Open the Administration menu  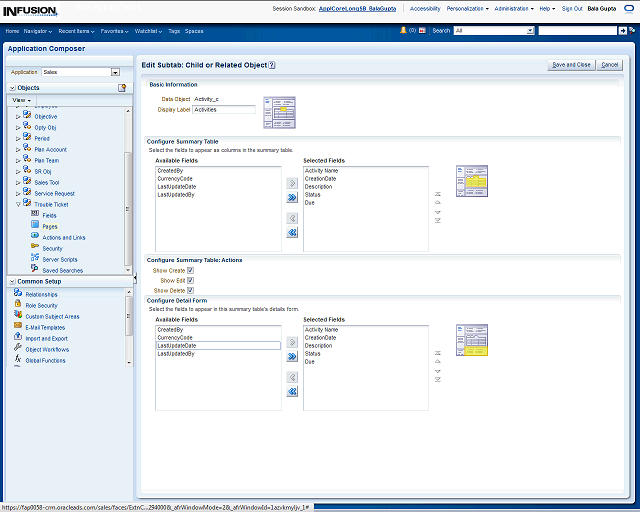[514, 8]
